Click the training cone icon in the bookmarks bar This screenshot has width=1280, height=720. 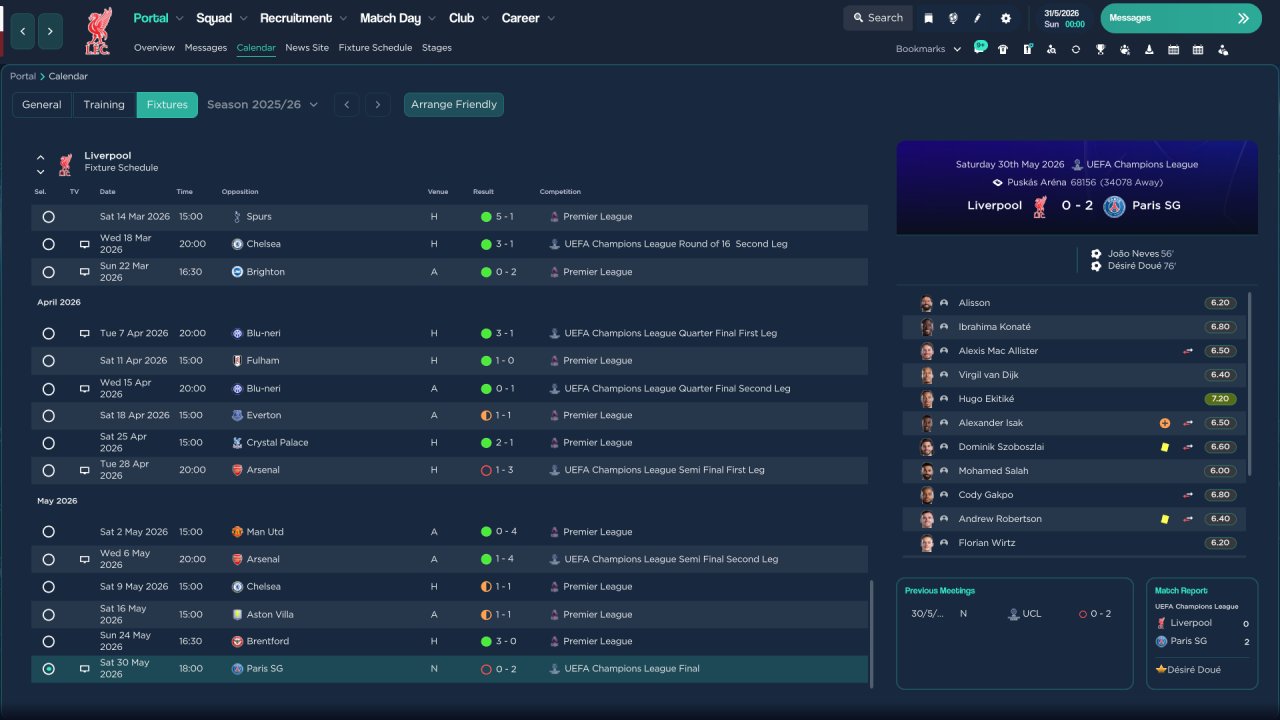coord(1149,49)
